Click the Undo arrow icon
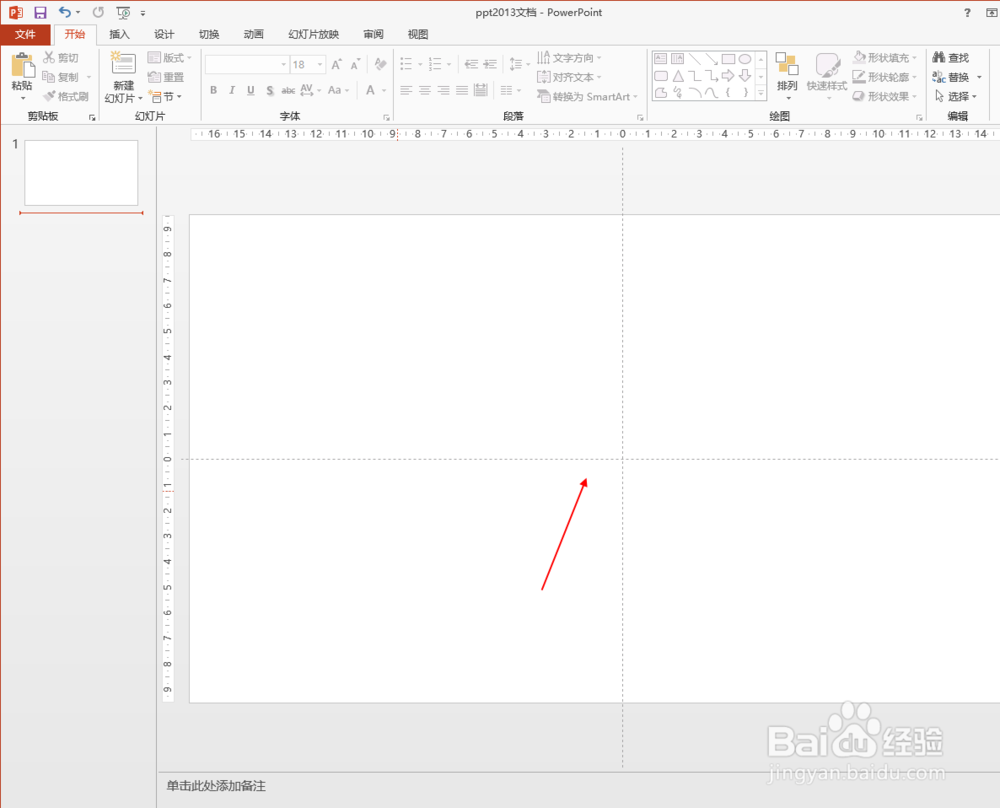Screen dimensions: 1000x808 pyautogui.click(x=65, y=12)
